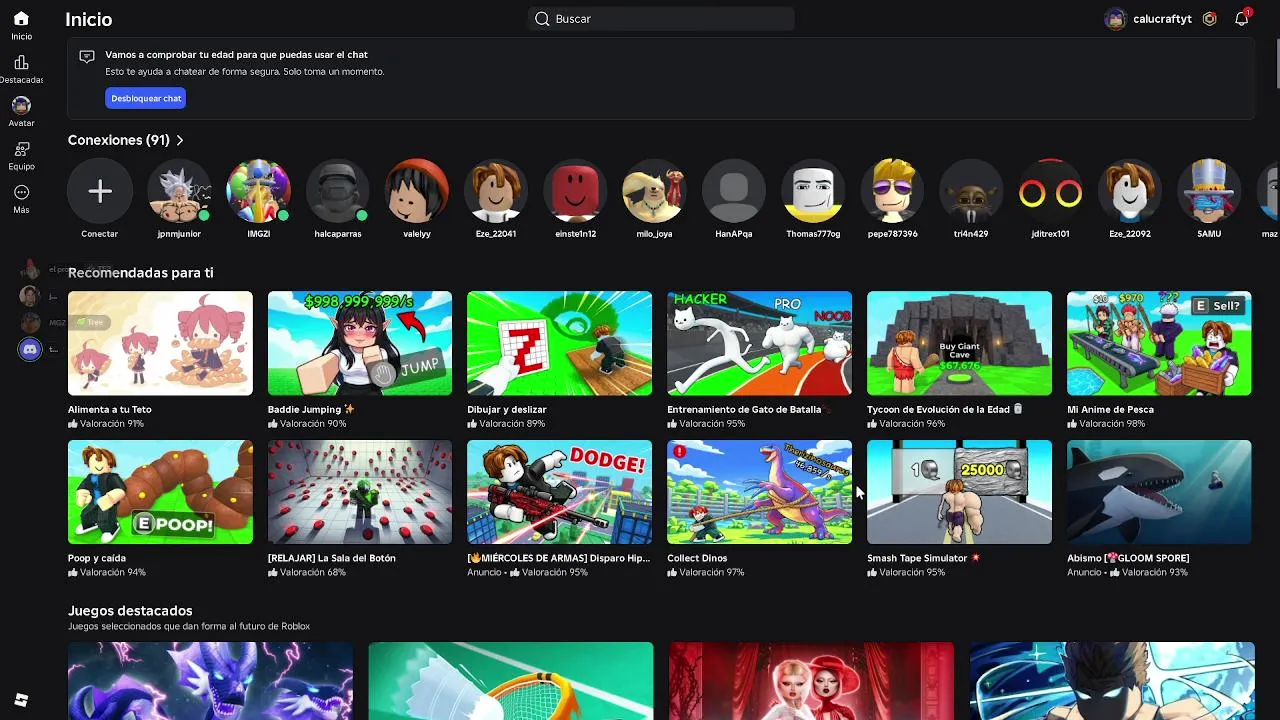Image resolution: width=1280 pixels, height=720 pixels.
Task: Open pepe787396's avatar
Action: pos(892,192)
